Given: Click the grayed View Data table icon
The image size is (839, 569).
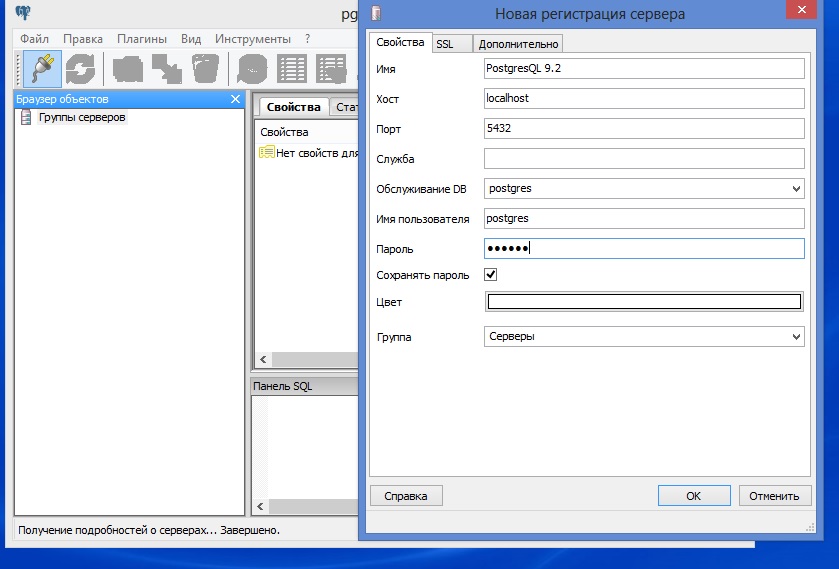Looking at the screenshot, I should pos(291,68).
